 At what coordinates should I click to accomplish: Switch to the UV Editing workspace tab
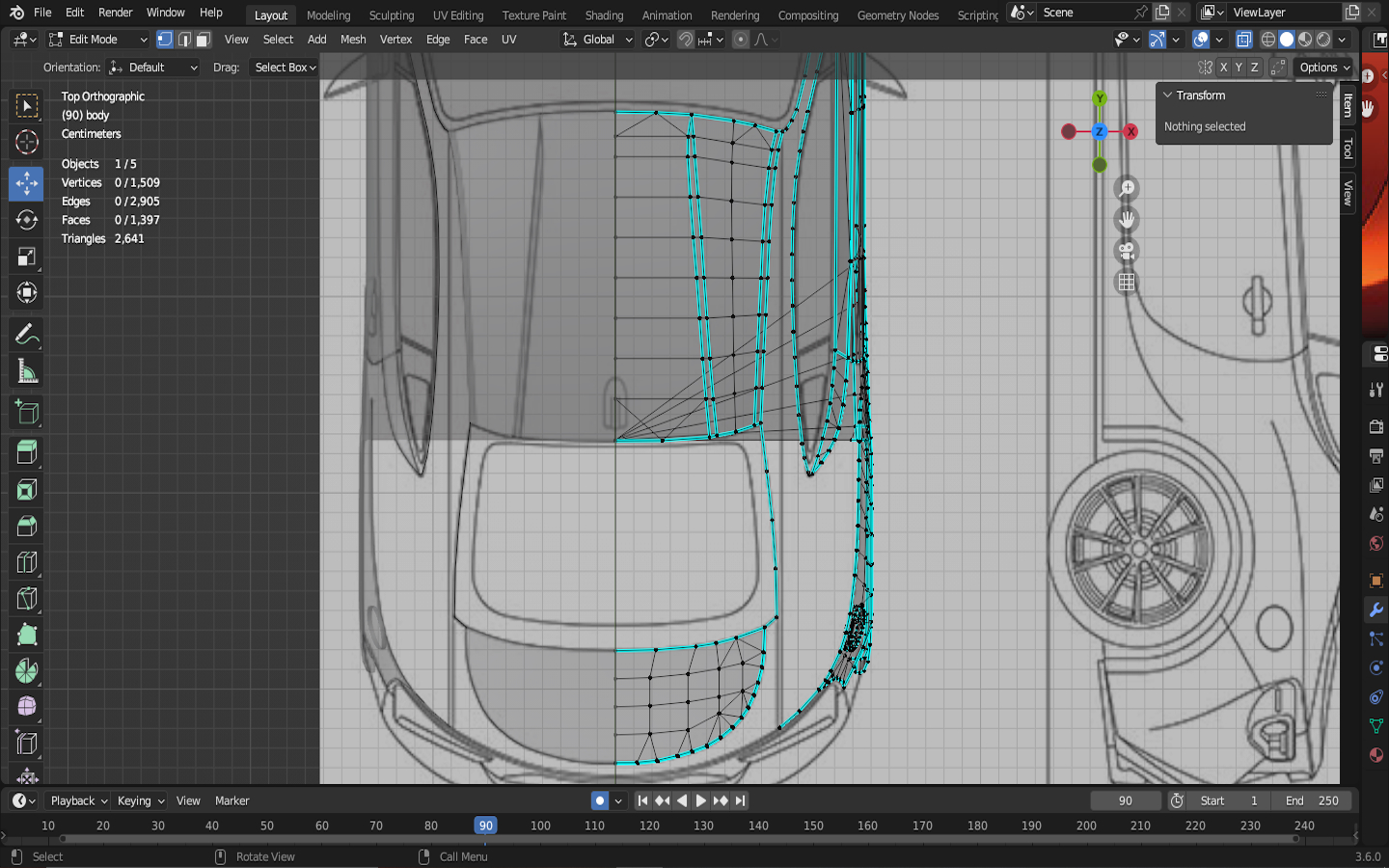(457, 14)
